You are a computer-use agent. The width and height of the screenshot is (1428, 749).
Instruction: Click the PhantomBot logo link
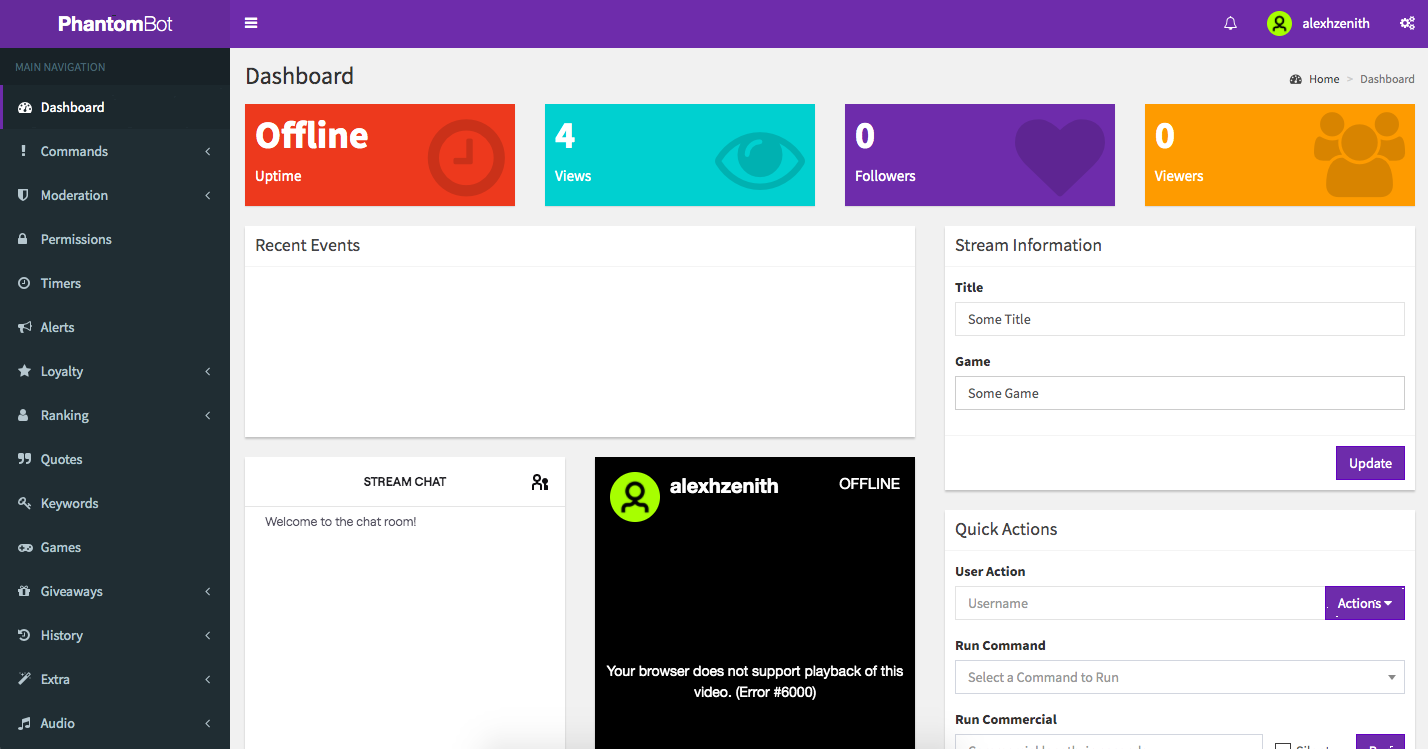115,23
